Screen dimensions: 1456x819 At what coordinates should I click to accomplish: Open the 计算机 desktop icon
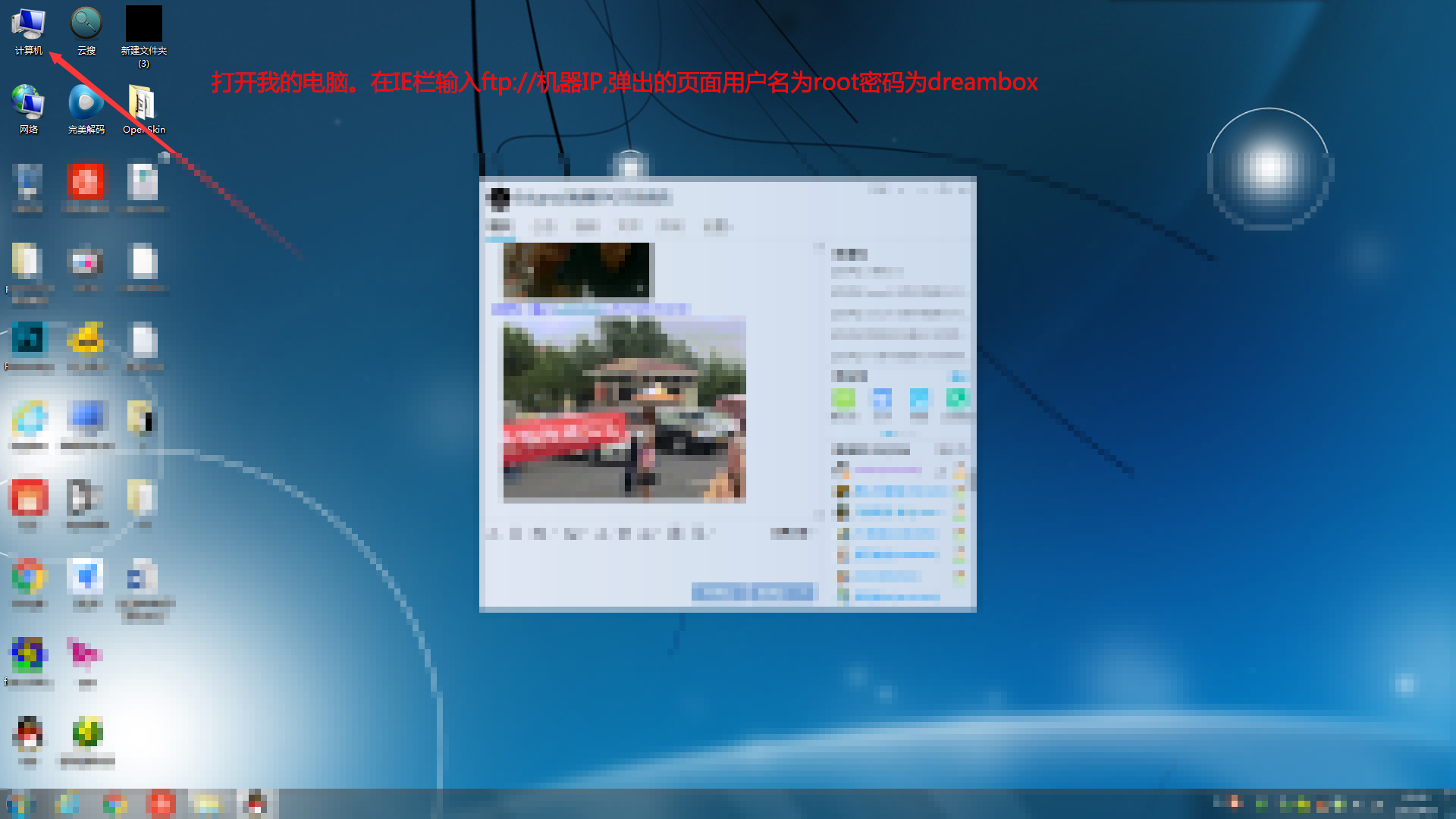coord(29,32)
